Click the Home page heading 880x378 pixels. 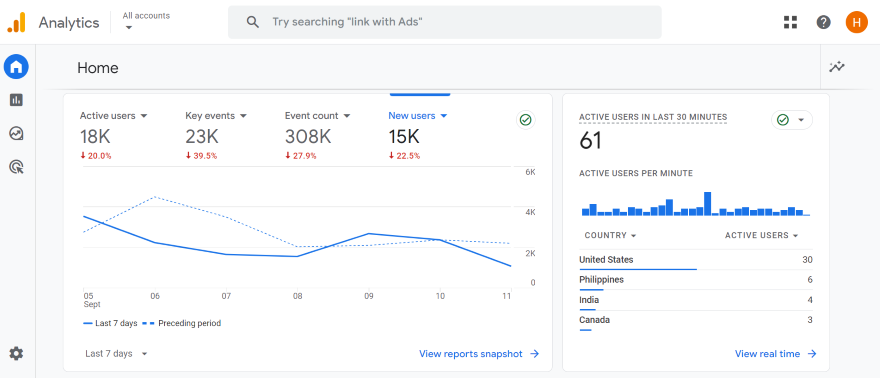(x=98, y=68)
